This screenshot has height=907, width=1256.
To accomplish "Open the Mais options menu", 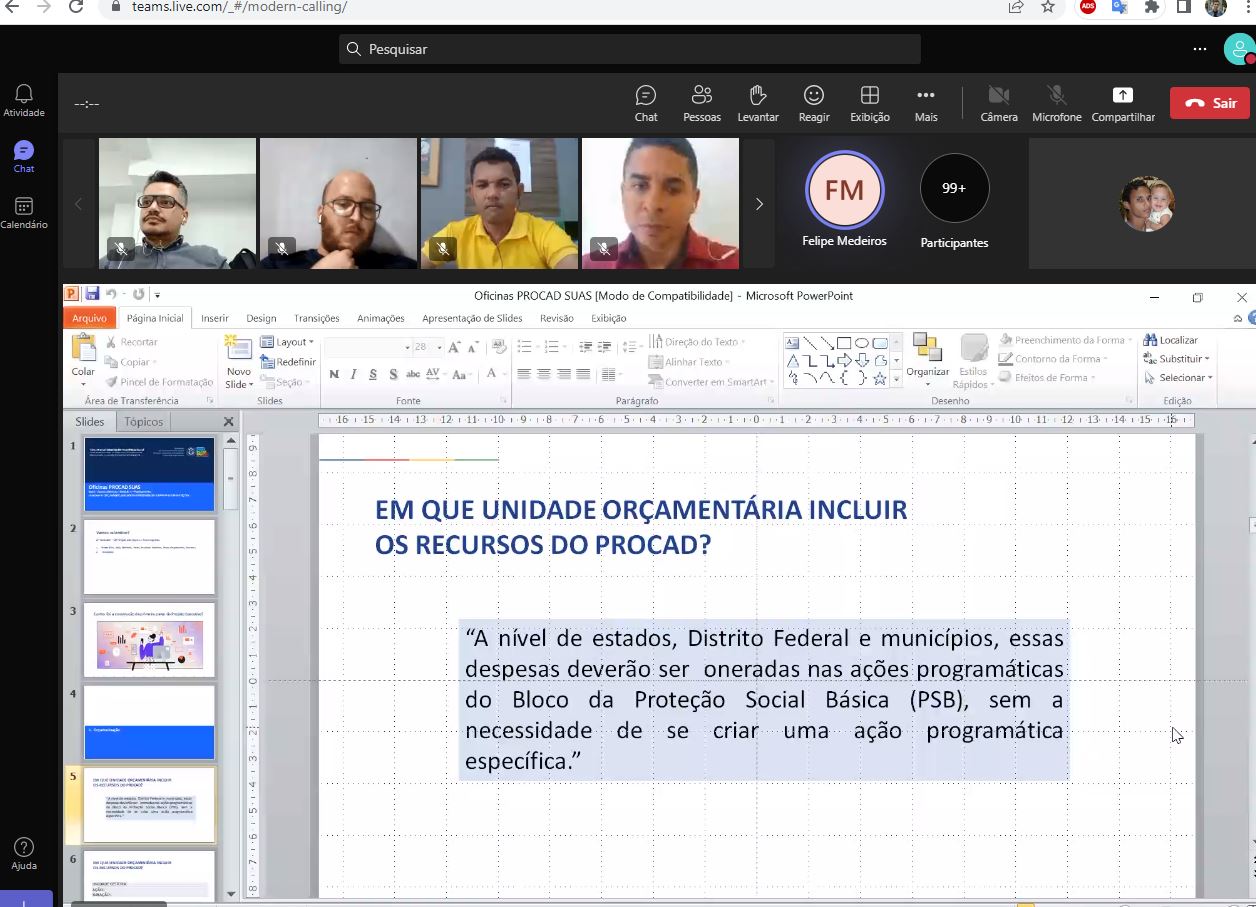I will tap(926, 103).
